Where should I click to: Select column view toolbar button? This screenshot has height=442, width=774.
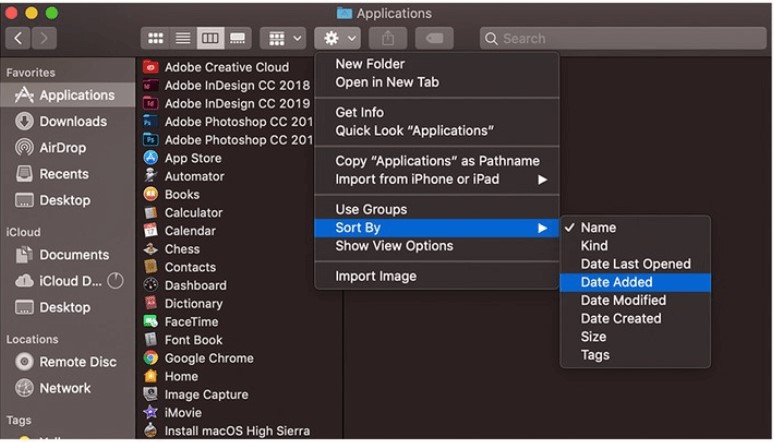[210, 39]
